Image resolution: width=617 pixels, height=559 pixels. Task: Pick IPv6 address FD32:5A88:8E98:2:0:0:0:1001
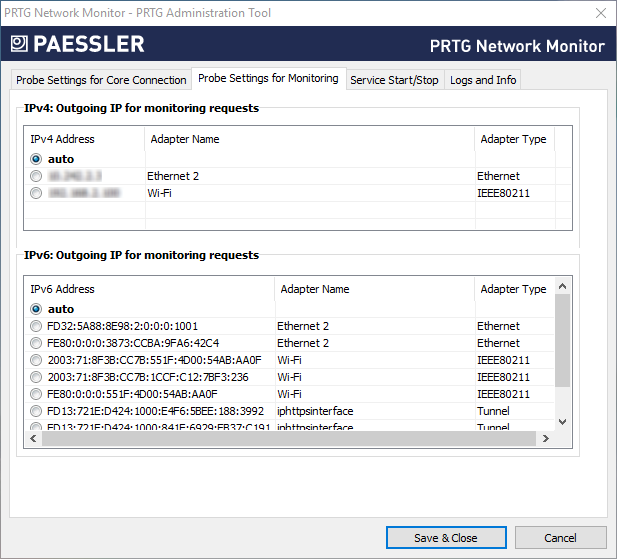pos(37,326)
